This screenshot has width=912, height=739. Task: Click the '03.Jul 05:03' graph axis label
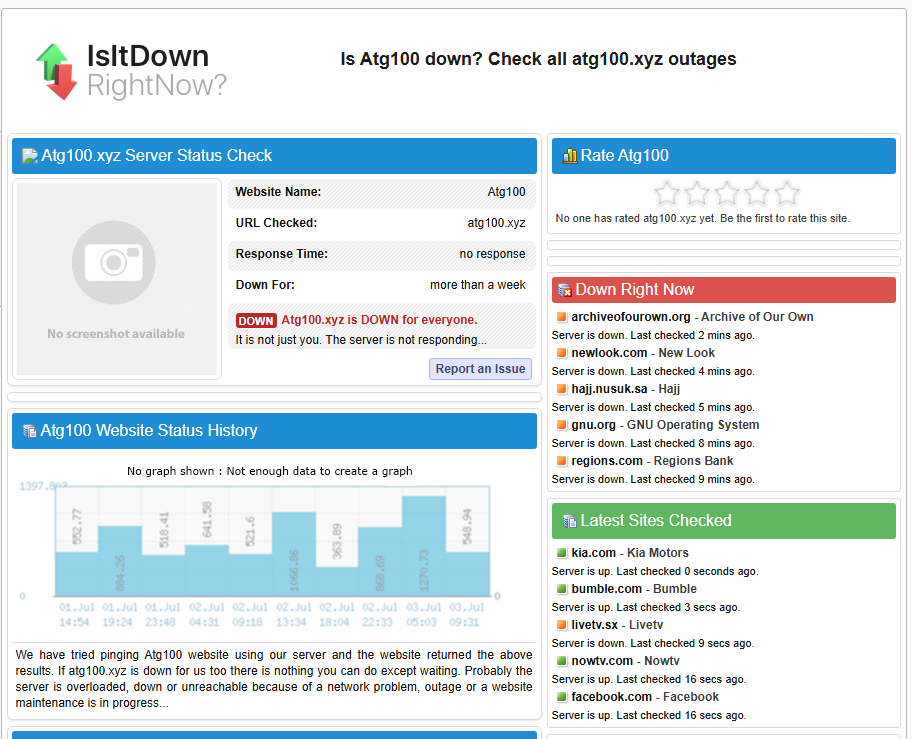[422, 615]
